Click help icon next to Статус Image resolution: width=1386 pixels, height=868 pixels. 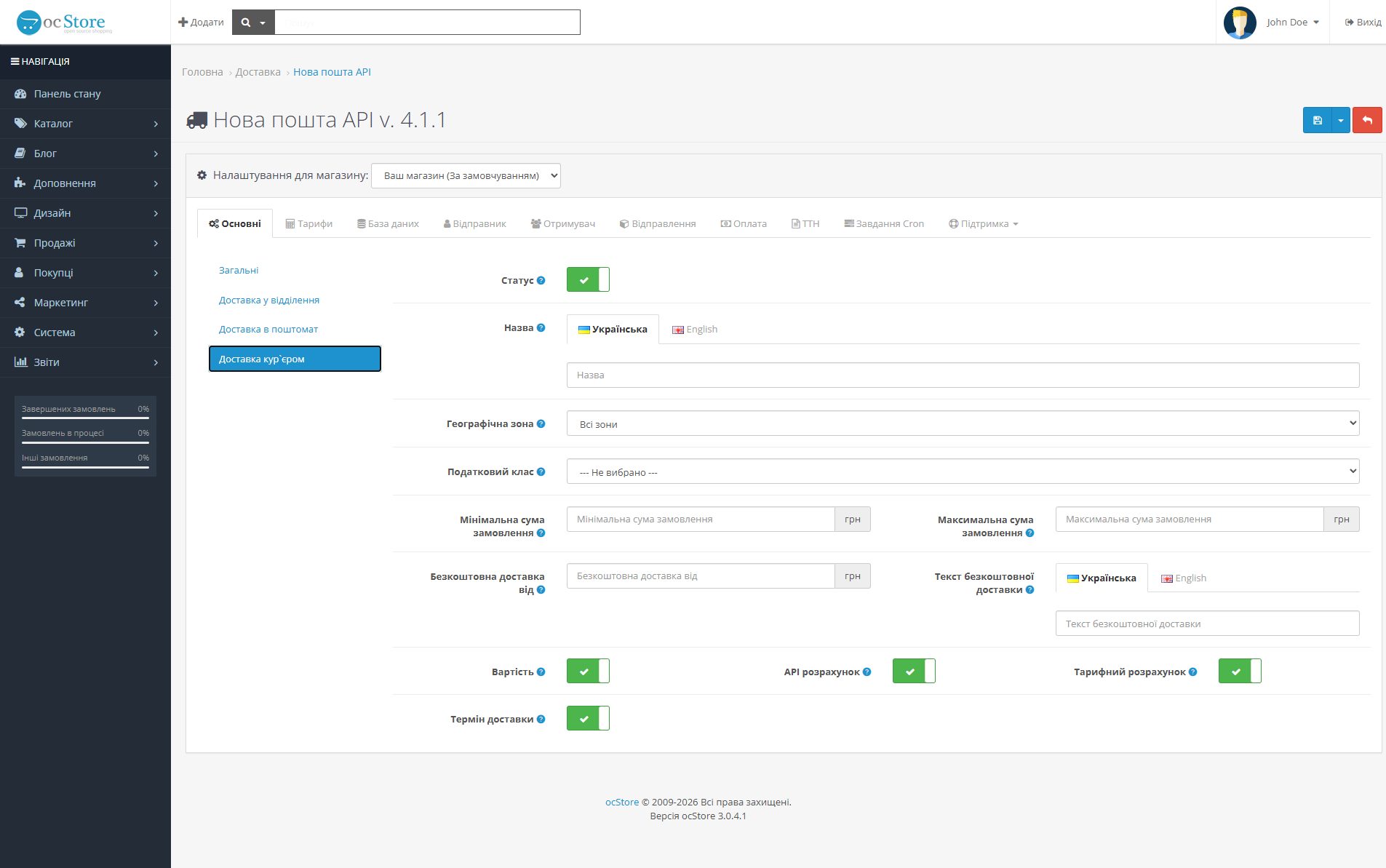[x=541, y=280]
